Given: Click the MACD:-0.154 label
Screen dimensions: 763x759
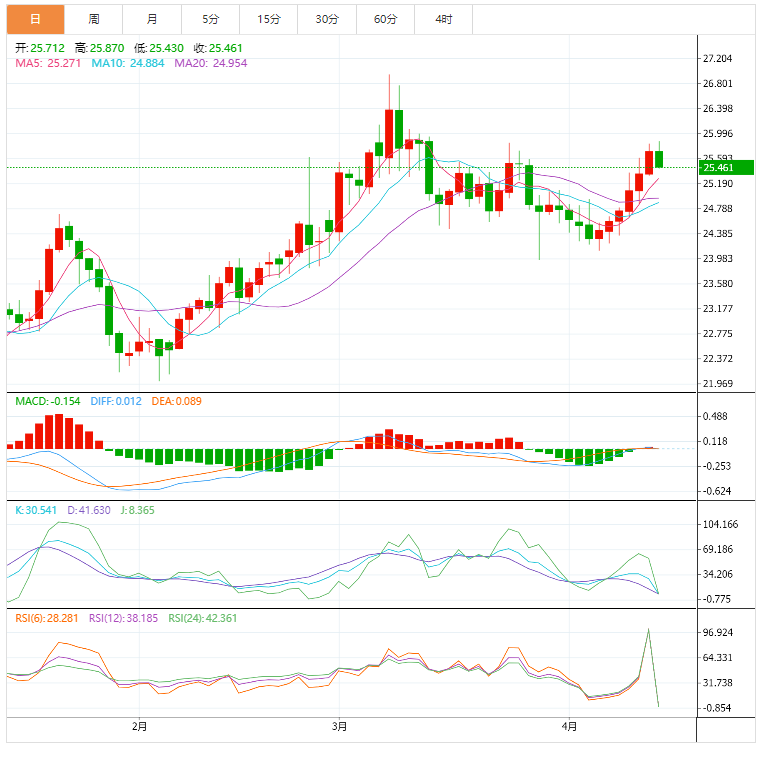Looking at the screenshot, I should click(x=48, y=401).
